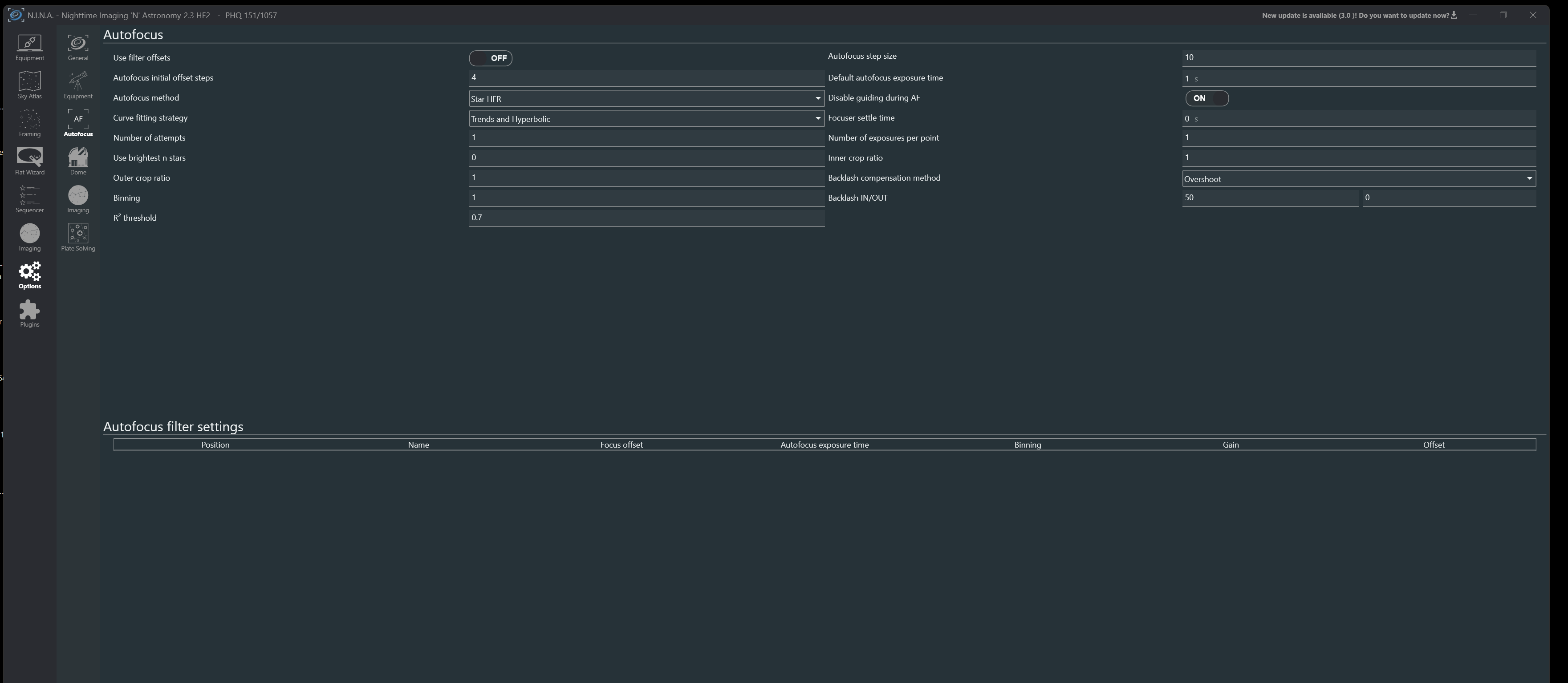Select the Dome options icon
Screen dimensions: 1568x683
pos(78,160)
